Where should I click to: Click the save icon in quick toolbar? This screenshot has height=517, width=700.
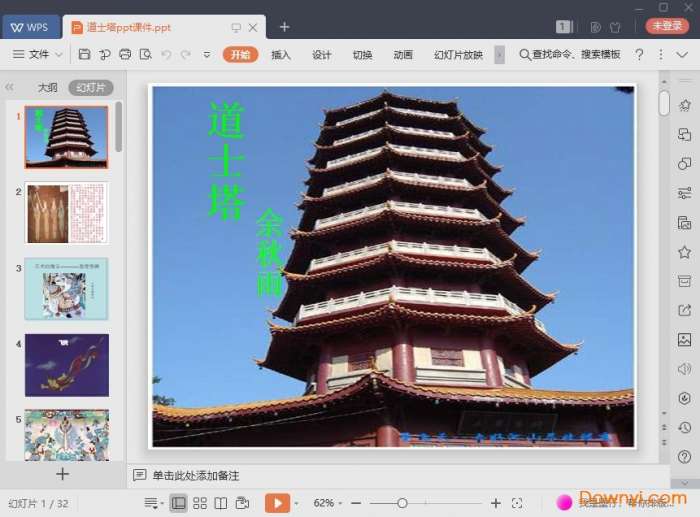(x=85, y=54)
